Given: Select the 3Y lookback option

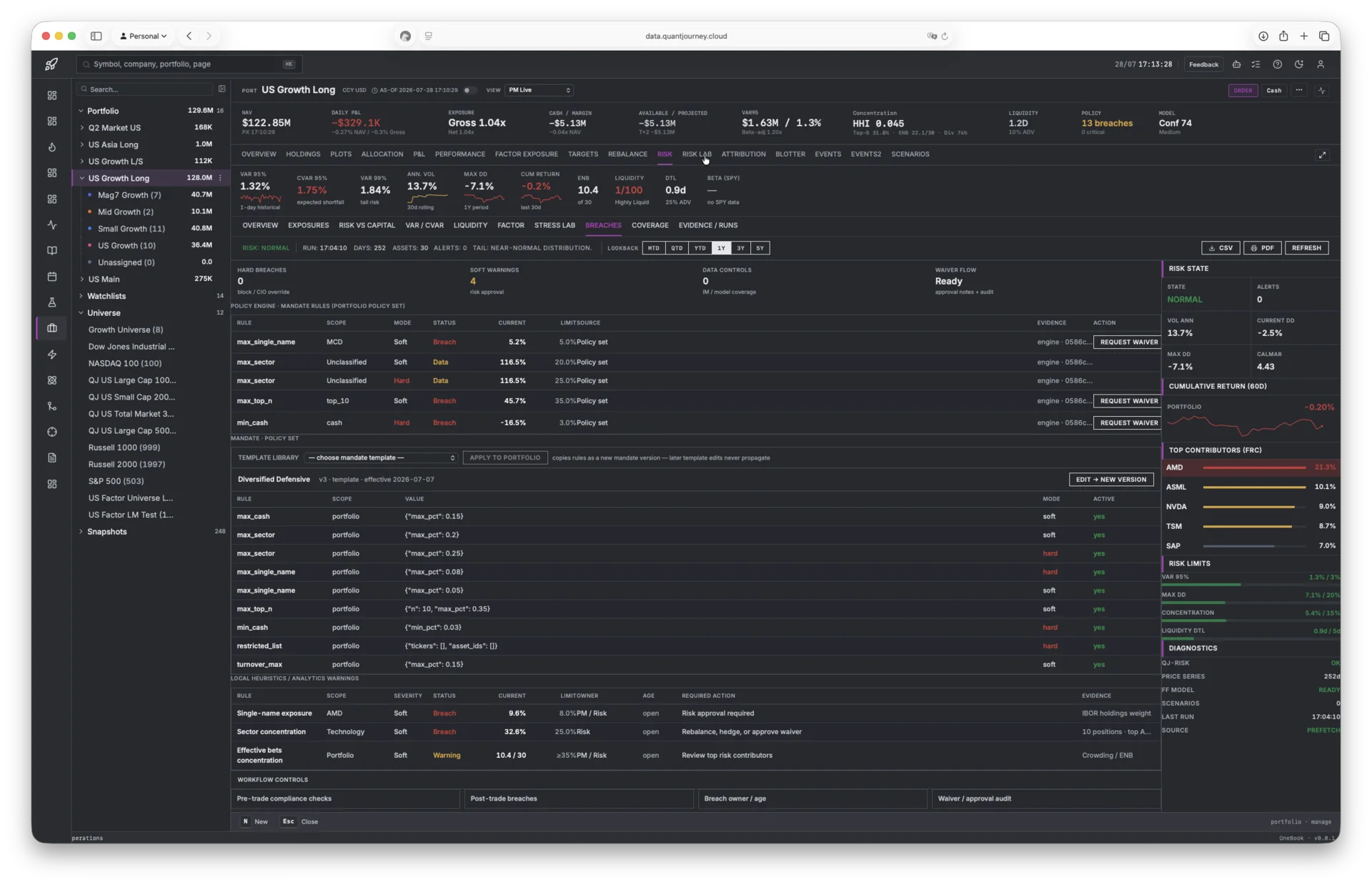Looking at the screenshot, I should pos(740,248).
